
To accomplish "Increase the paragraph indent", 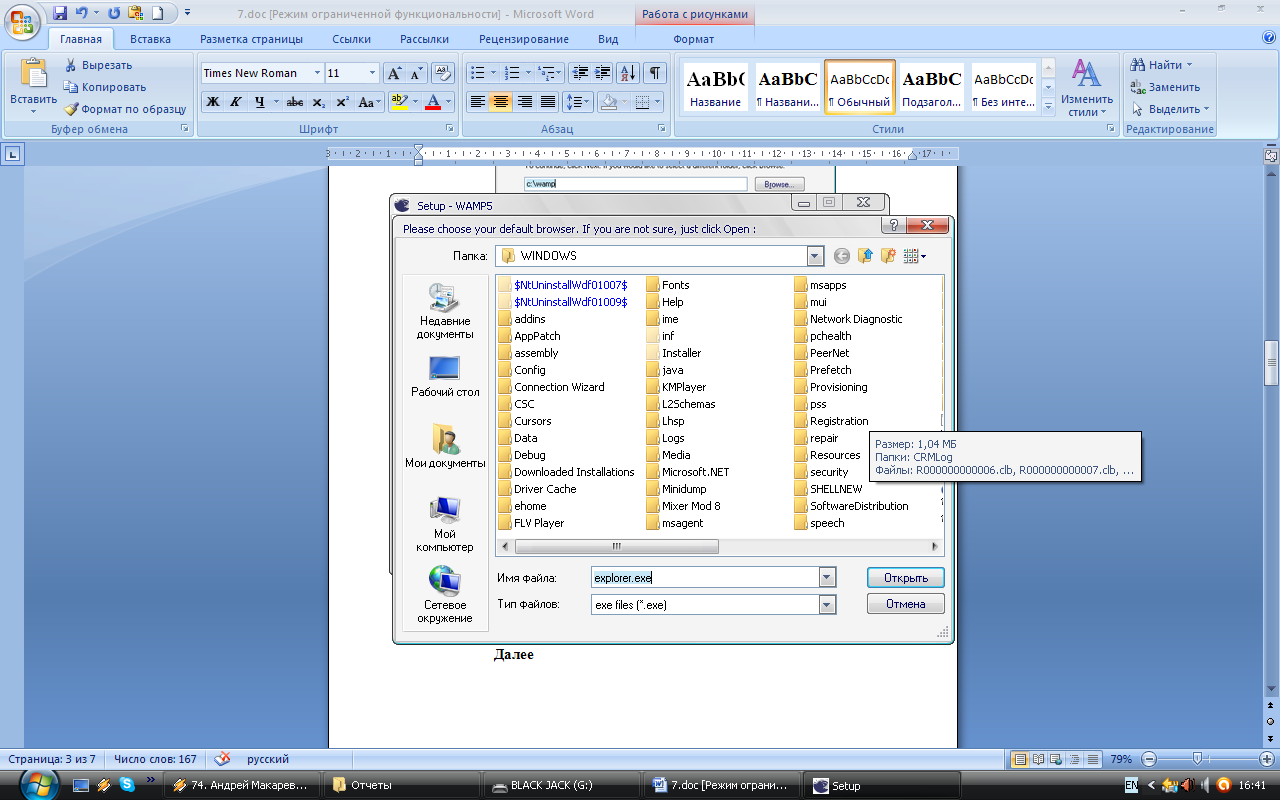I will 602,73.
